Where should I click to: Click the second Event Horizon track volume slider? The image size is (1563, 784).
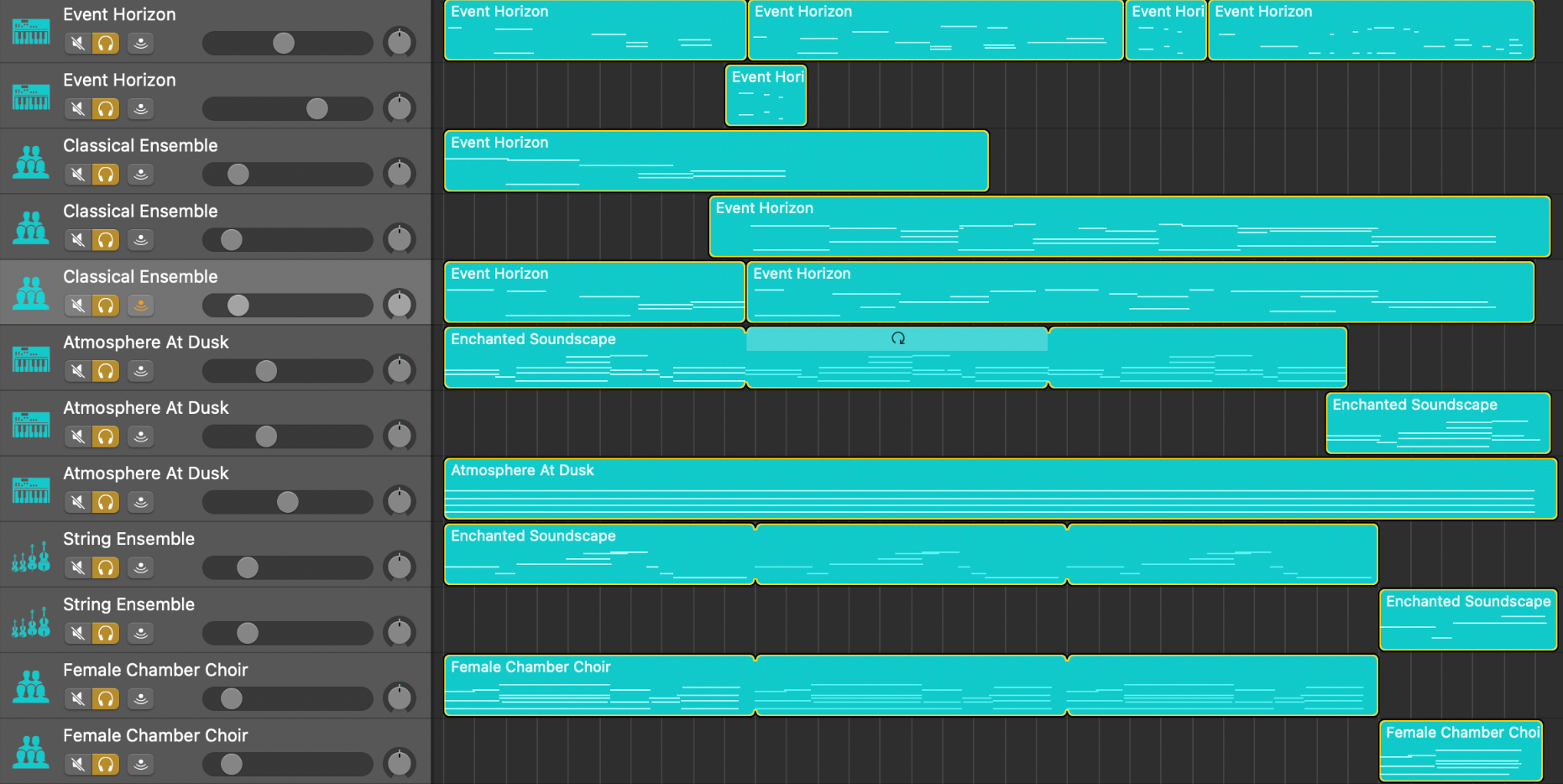pos(288,108)
